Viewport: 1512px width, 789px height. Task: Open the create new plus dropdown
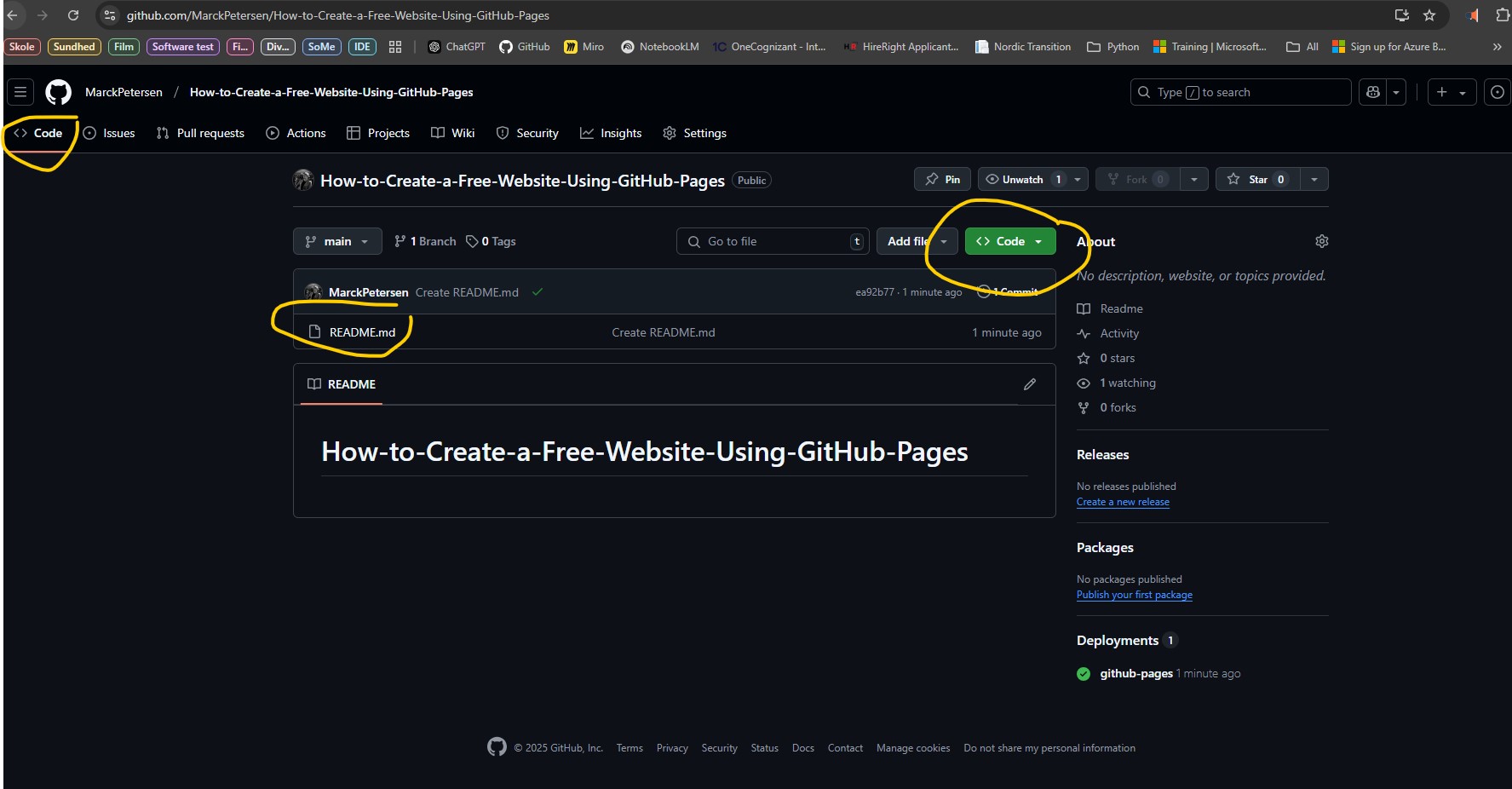(x=1452, y=92)
